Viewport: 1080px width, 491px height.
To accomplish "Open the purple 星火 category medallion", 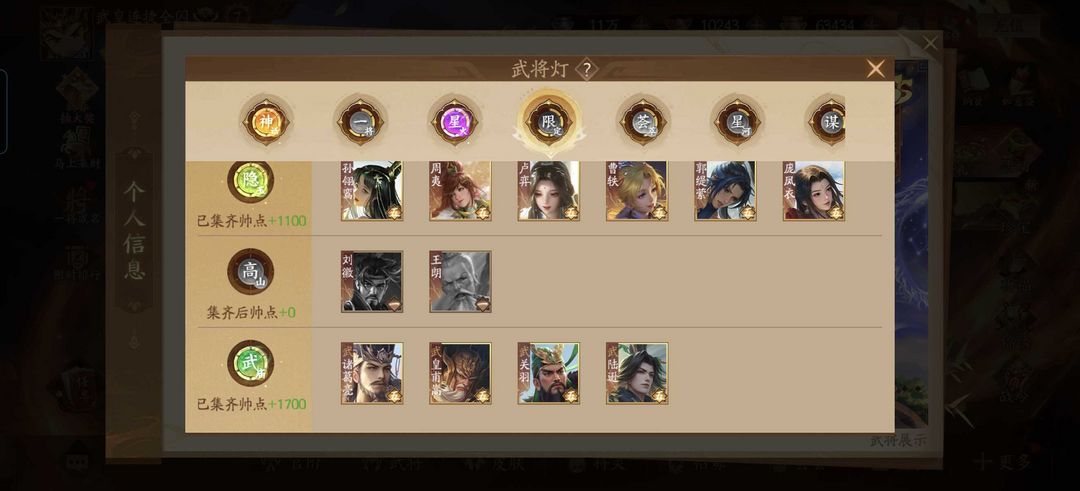I will pyautogui.click(x=455, y=122).
